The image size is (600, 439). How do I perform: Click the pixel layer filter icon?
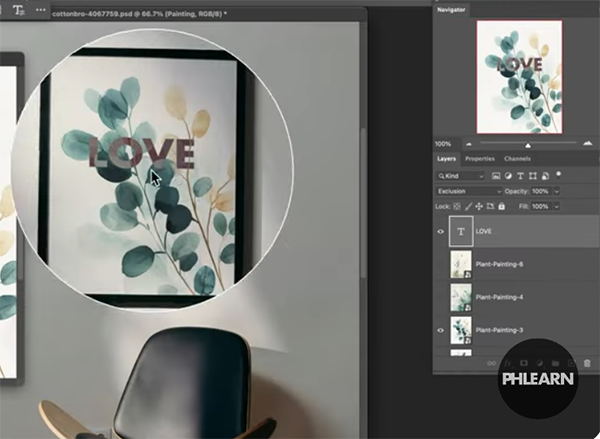496,176
